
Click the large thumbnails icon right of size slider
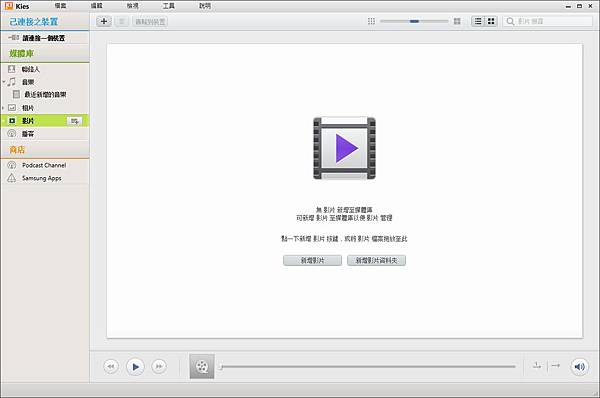(x=457, y=21)
